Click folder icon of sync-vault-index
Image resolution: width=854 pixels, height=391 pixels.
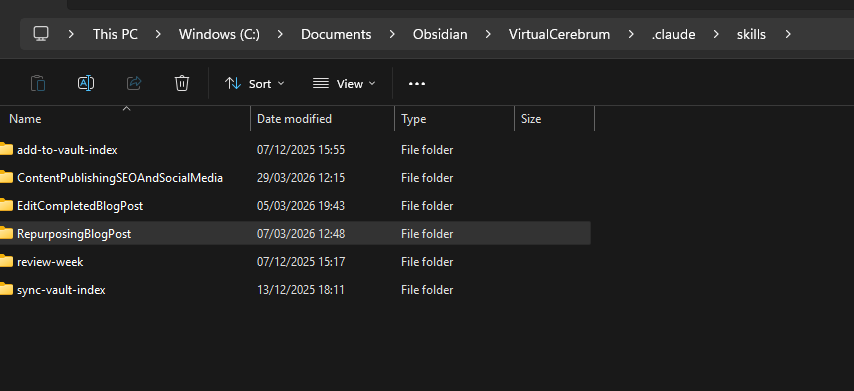(6, 290)
